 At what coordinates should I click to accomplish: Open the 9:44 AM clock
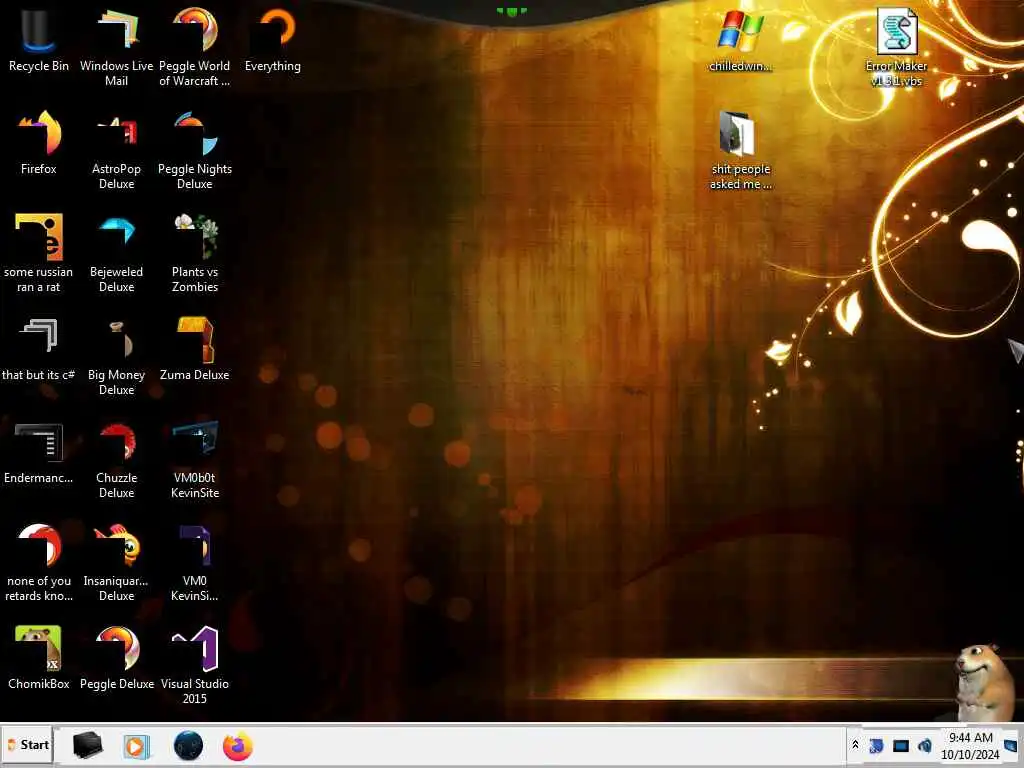[x=970, y=746]
